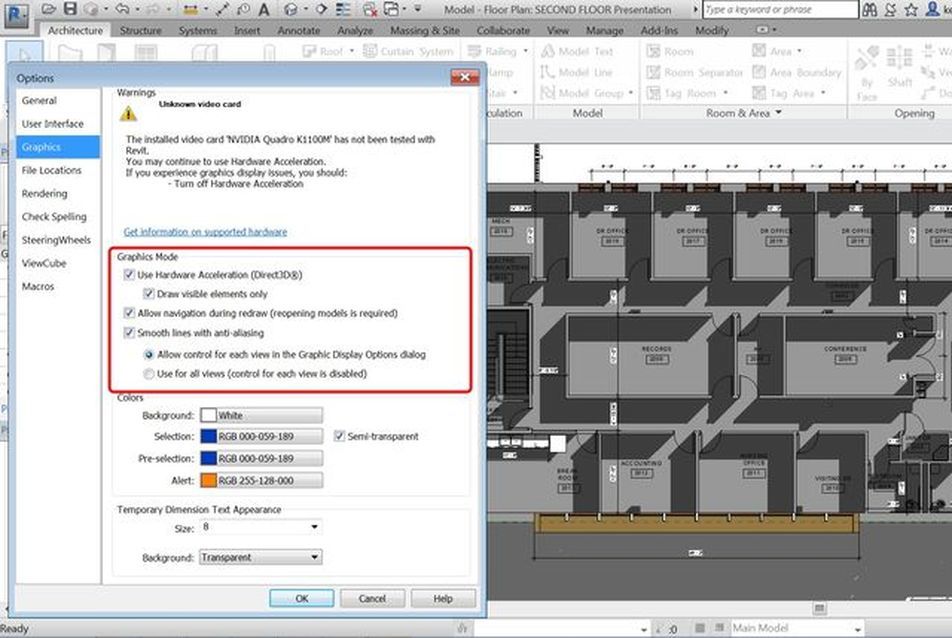Click the Room tool in the ribbon

[670, 52]
